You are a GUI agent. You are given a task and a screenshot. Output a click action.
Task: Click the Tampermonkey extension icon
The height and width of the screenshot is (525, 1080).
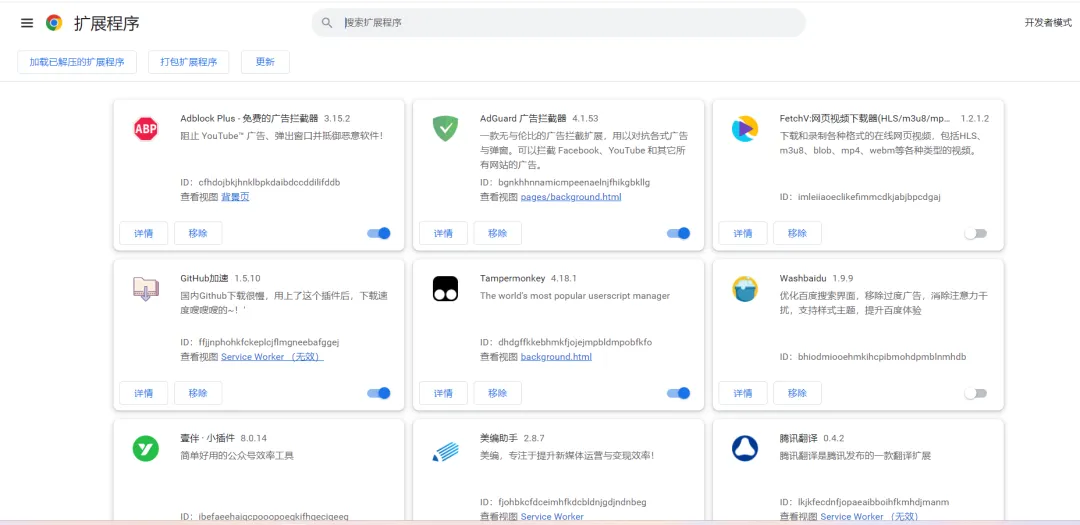(x=445, y=288)
